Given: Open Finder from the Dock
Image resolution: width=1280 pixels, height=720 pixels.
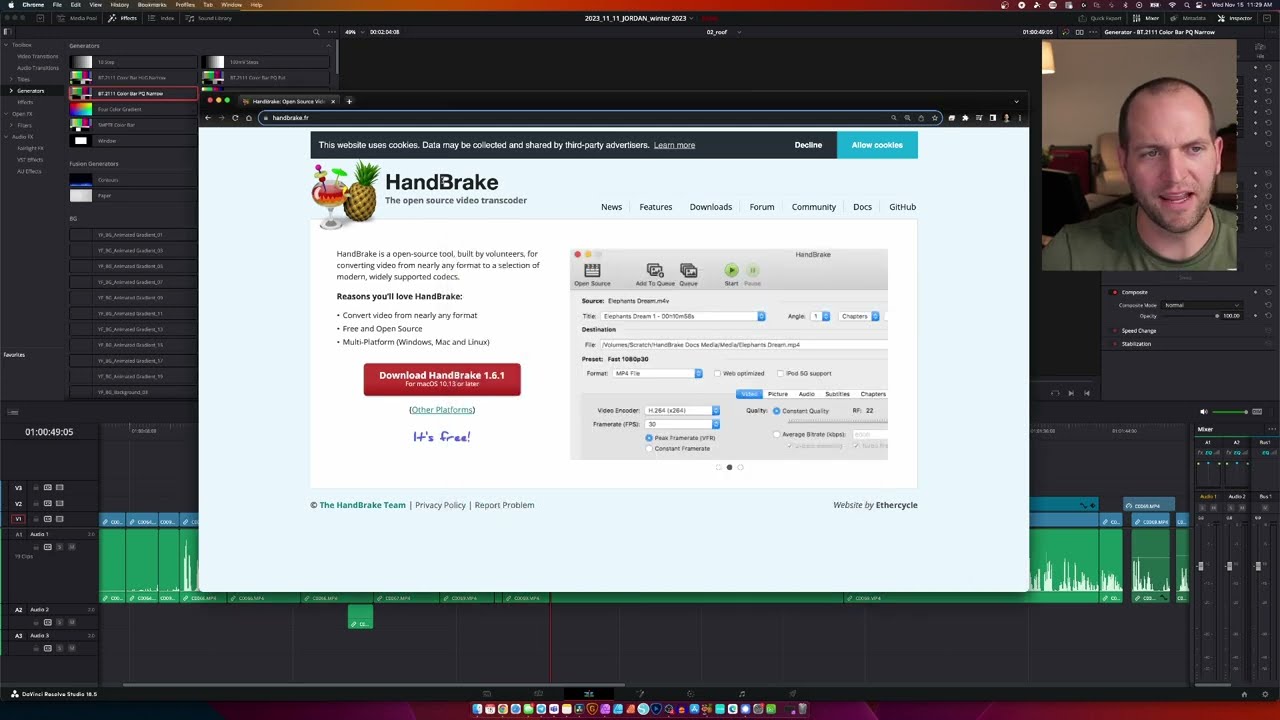Looking at the screenshot, I should (x=477, y=709).
